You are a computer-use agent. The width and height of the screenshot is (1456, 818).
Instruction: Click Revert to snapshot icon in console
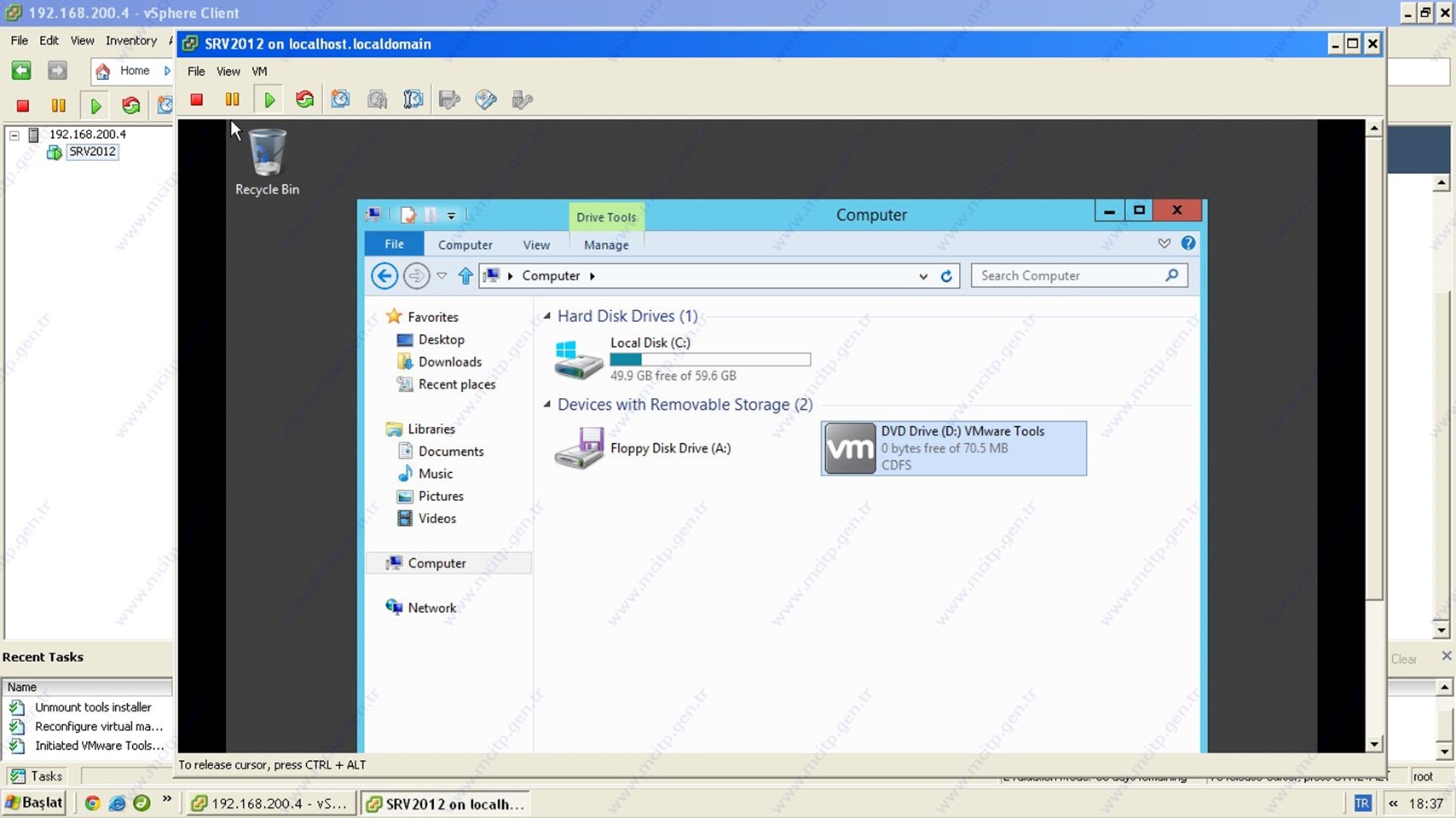point(377,100)
